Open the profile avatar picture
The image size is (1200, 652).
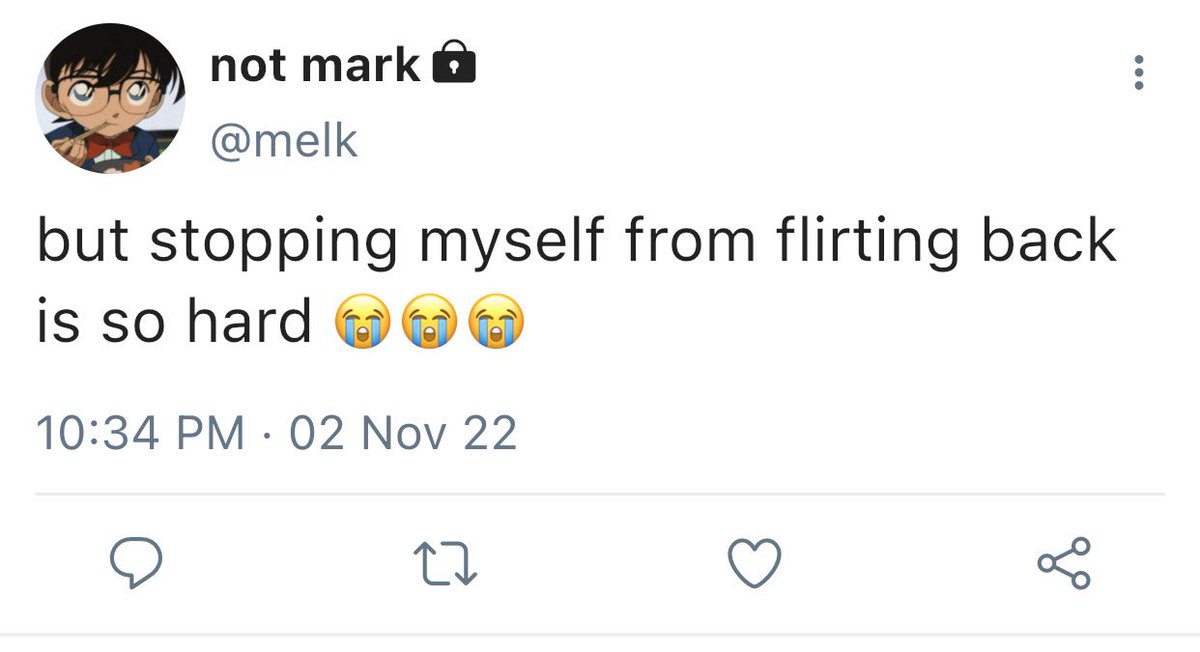pyautogui.click(x=111, y=99)
